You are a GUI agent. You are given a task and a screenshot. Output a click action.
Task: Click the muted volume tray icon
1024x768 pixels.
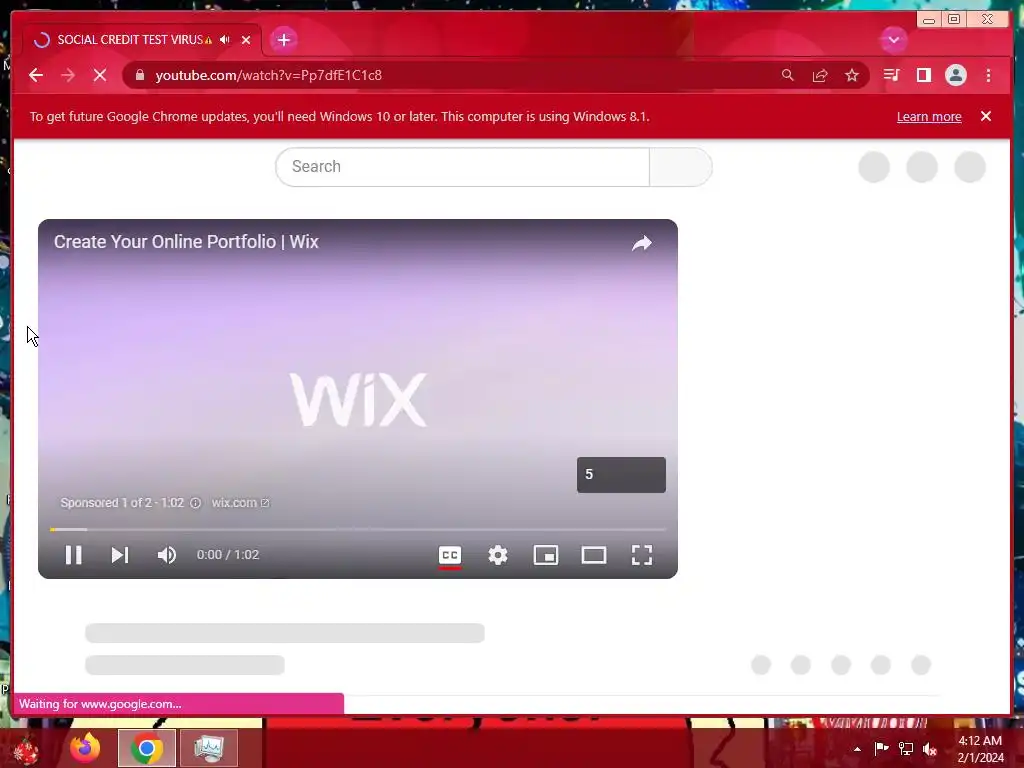[x=930, y=749]
